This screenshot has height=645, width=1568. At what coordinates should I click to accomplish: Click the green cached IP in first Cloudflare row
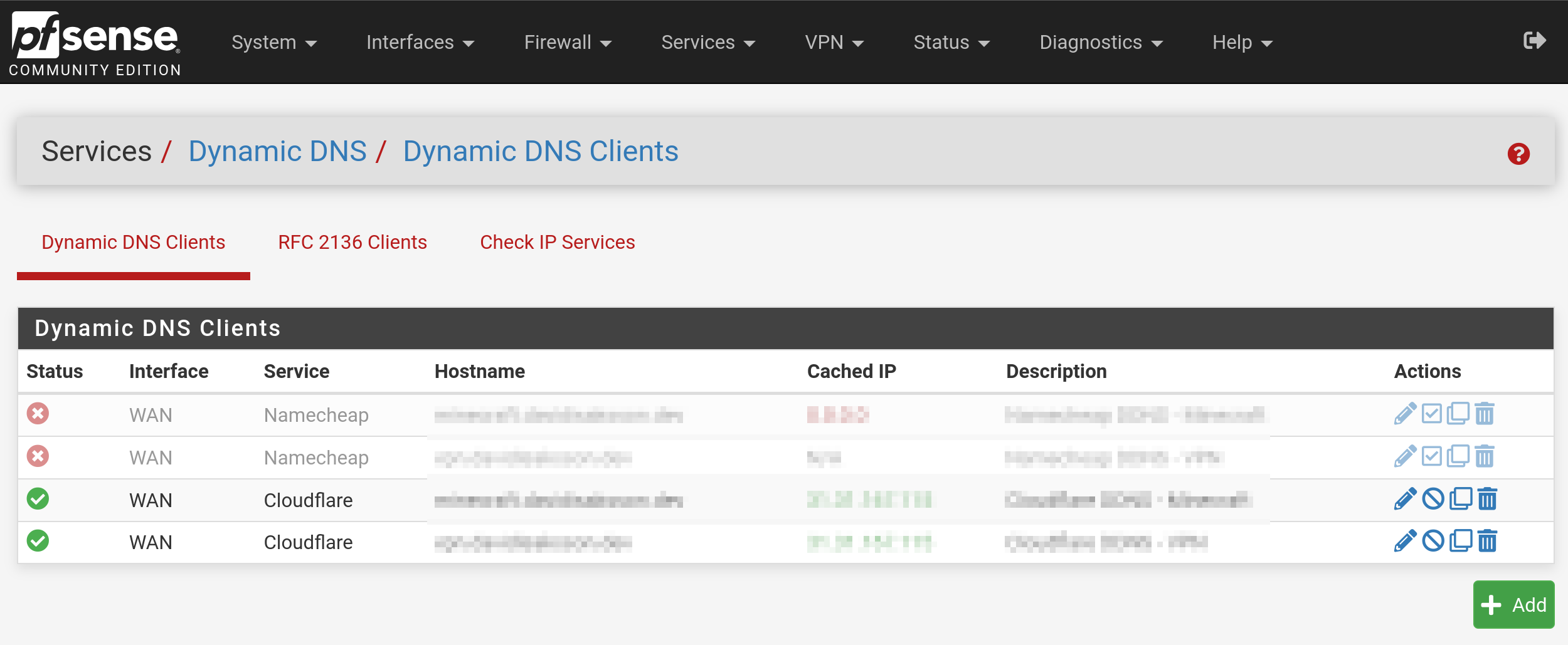coord(869,500)
